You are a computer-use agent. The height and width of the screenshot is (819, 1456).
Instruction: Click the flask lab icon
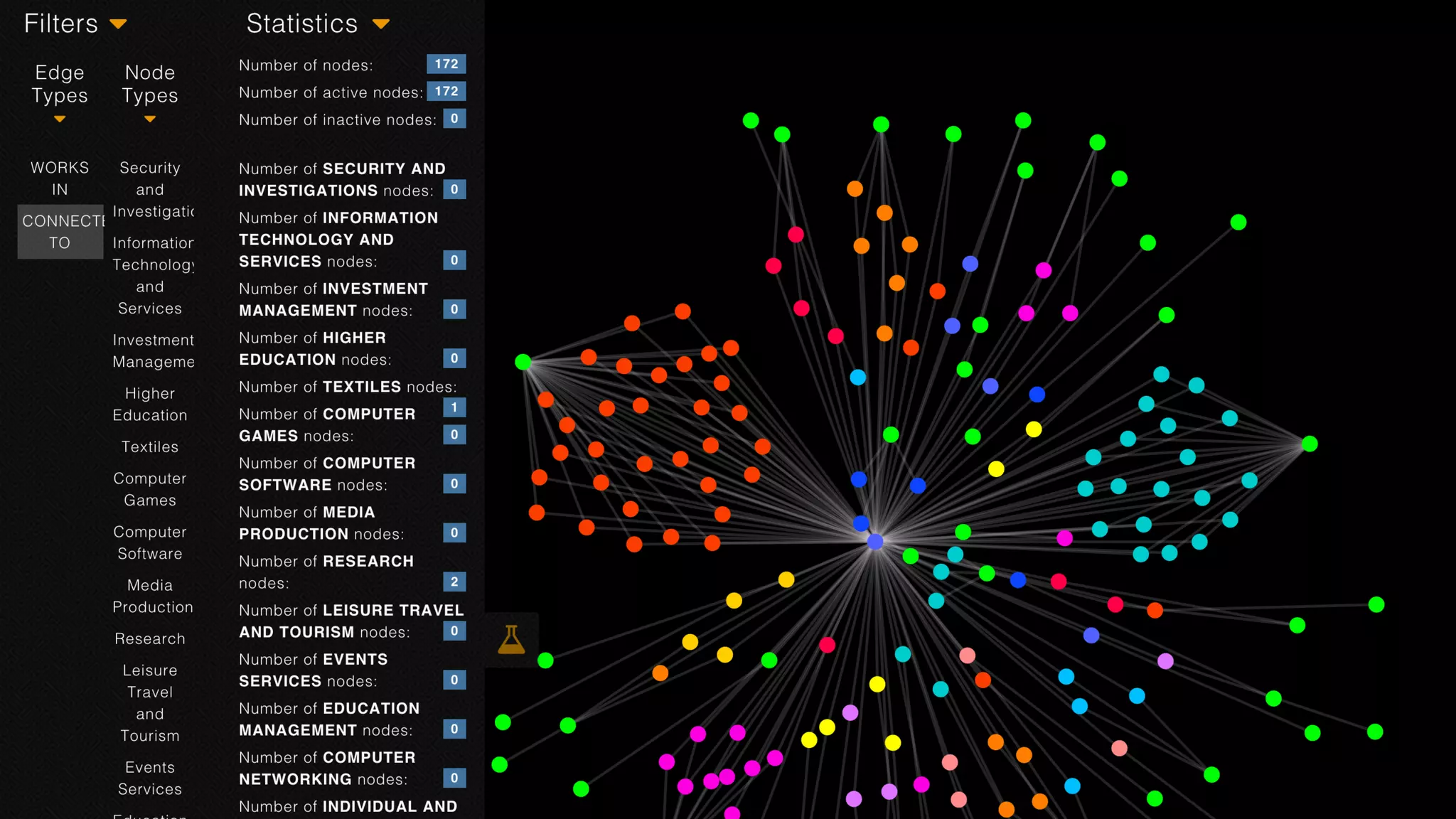[511, 640]
